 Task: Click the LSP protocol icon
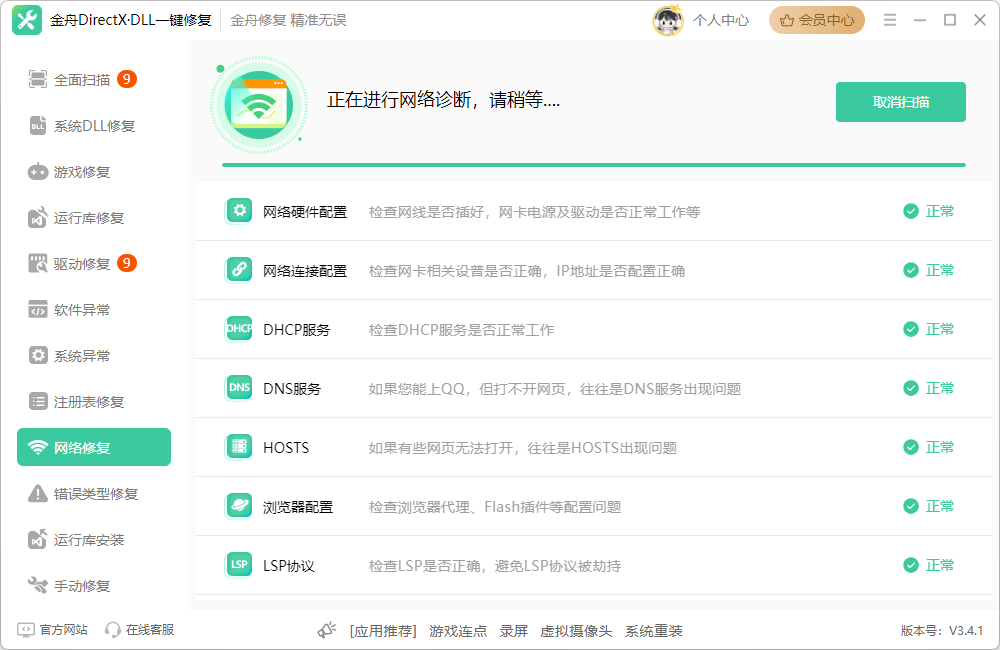[x=239, y=565]
